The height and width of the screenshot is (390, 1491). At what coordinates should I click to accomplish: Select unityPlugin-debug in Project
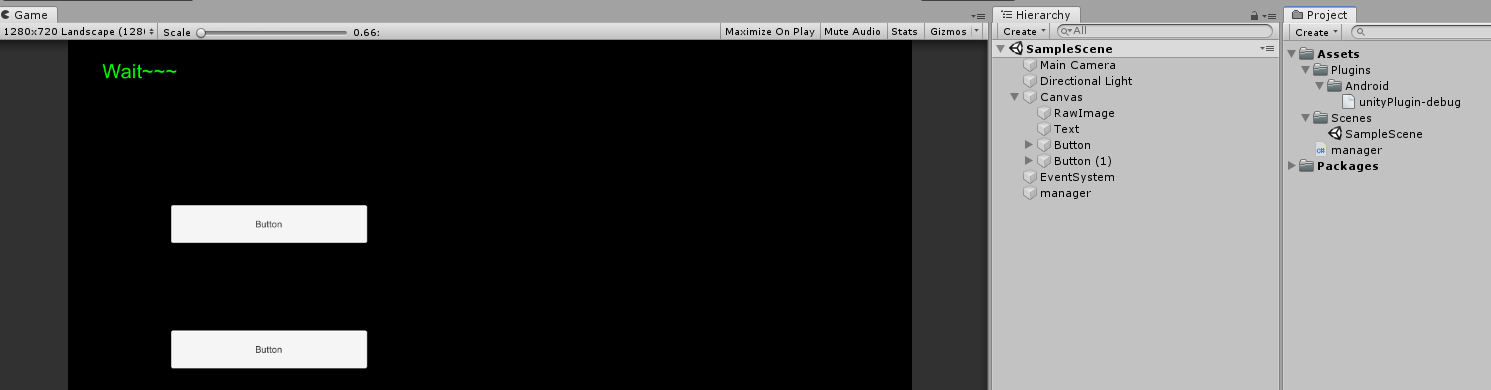pos(1410,102)
